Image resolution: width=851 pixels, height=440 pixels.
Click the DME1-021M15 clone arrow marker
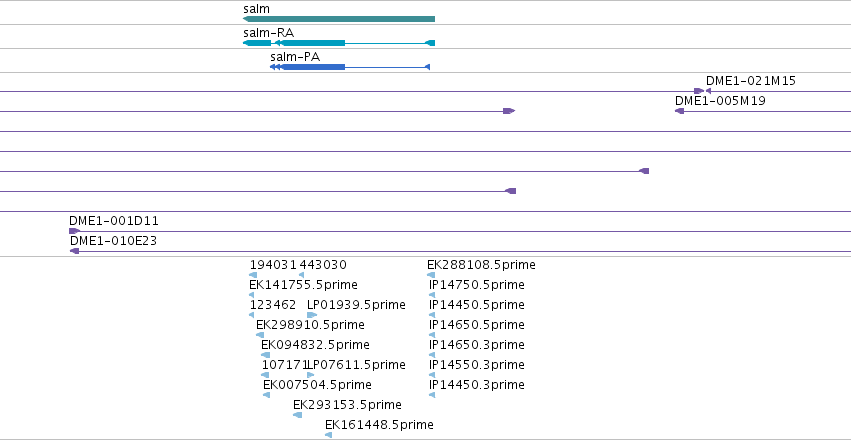(708, 91)
